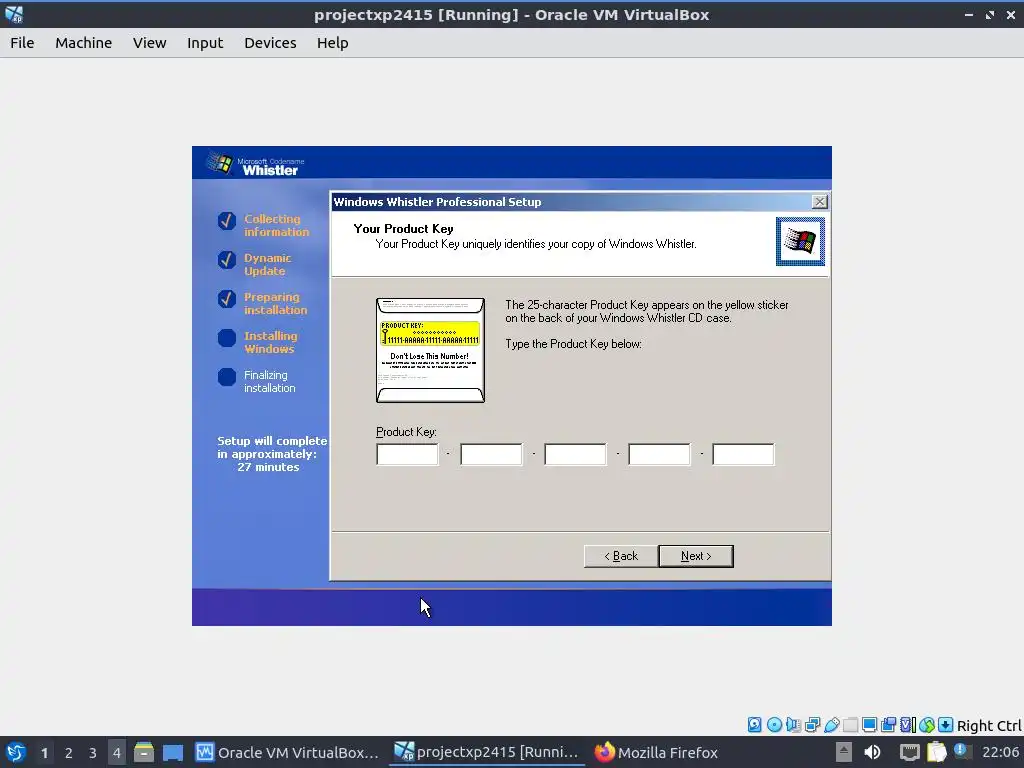Viewport: 1024px width, 768px height.
Task: Click the mouse integration status icon
Action: tap(927, 724)
